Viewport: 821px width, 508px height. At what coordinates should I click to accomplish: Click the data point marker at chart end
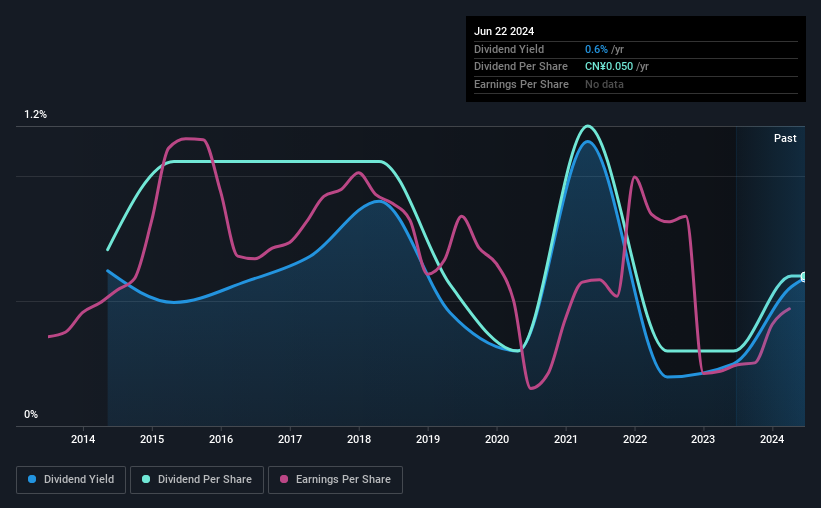[804, 277]
